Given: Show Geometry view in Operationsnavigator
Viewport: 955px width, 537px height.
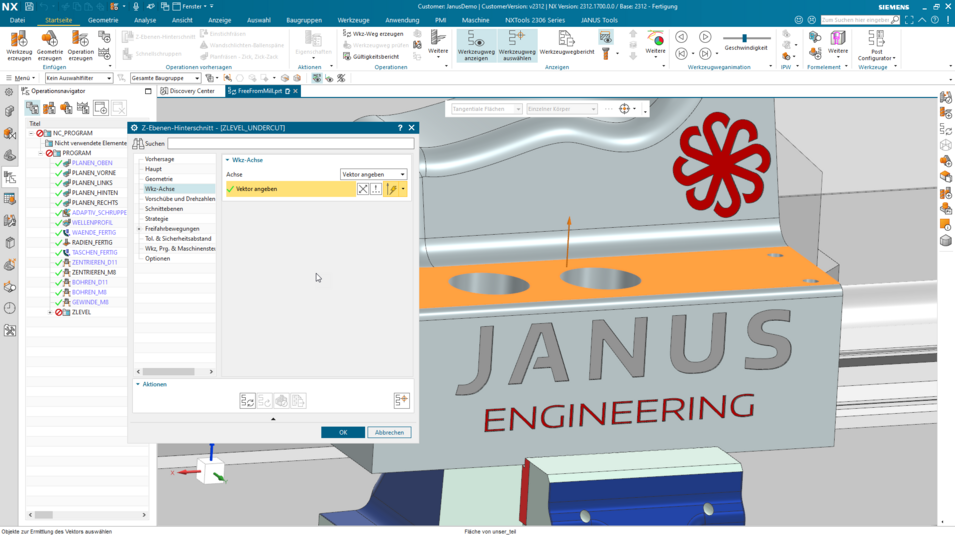Looking at the screenshot, I should pyautogui.click(x=66, y=108).
